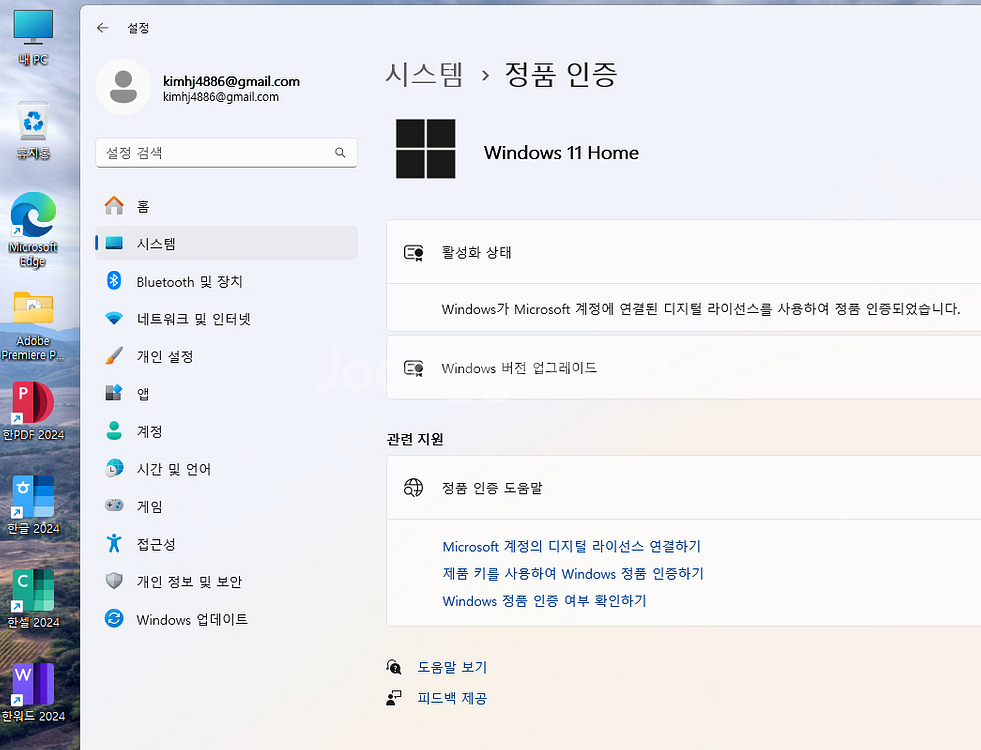Screen dimensions: 981x750
Task: Open the 휴지통 recycle bin icon
Action: 33,131
